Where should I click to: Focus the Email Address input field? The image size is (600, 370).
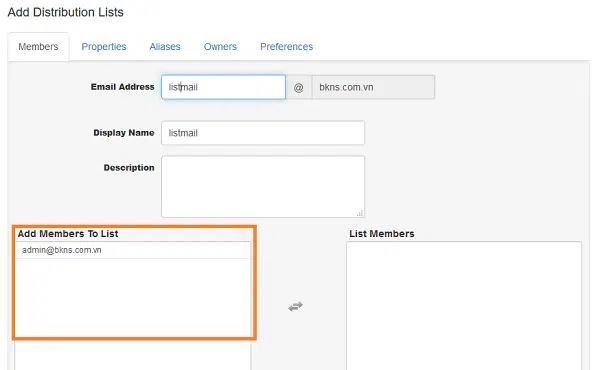coord(223,87)
